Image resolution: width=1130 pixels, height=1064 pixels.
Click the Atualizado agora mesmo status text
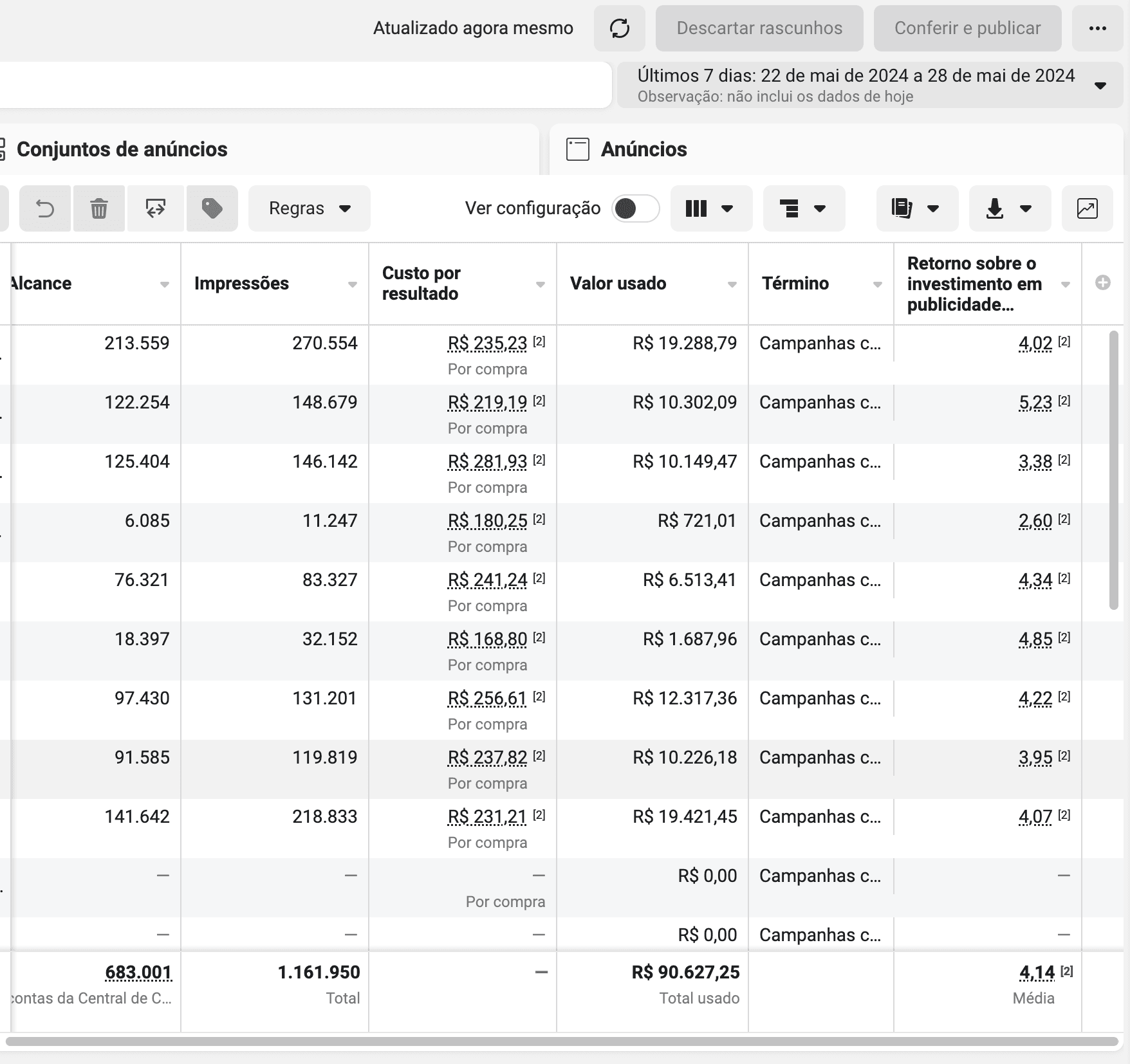[x=473, y=28]
